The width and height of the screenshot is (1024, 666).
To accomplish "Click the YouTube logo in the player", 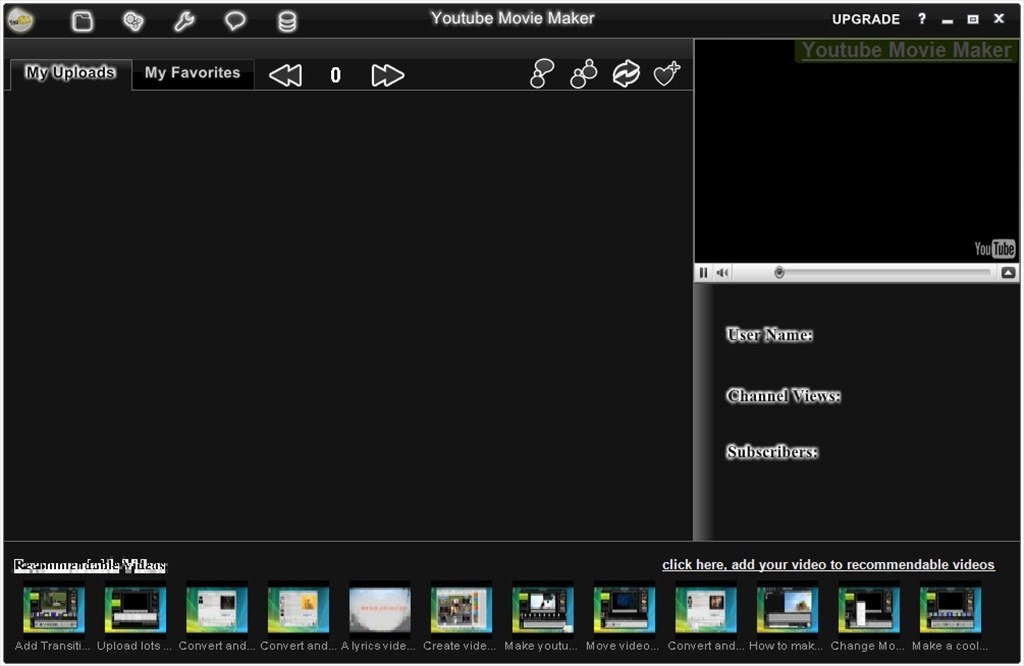I will [x=994, y=249].
